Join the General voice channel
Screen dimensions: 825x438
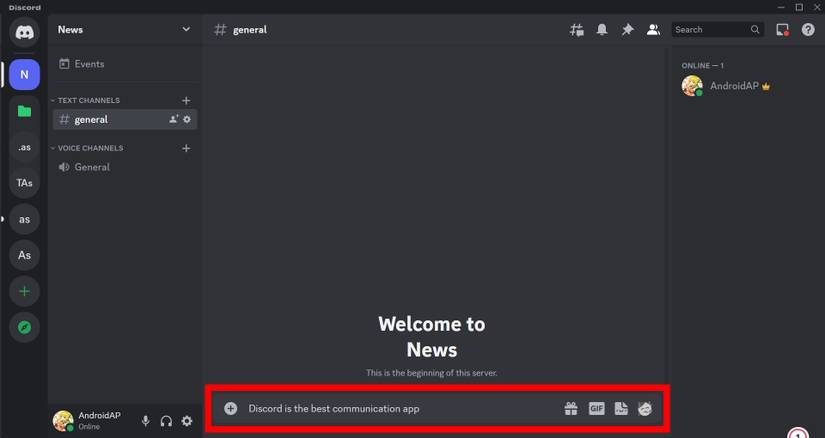pos(92,167)
